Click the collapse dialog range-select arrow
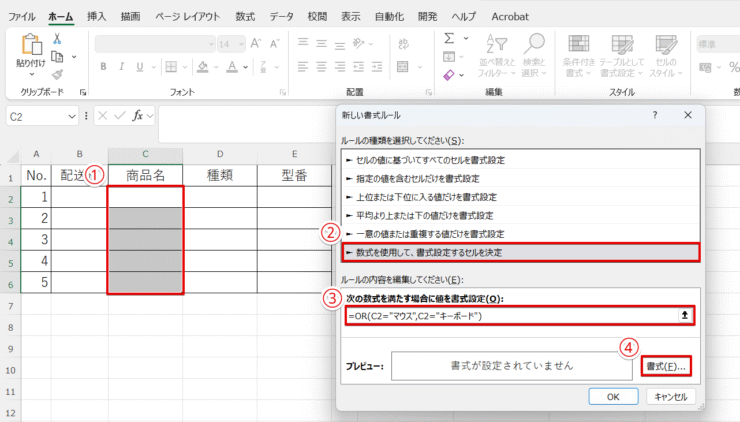 (685, 315)
